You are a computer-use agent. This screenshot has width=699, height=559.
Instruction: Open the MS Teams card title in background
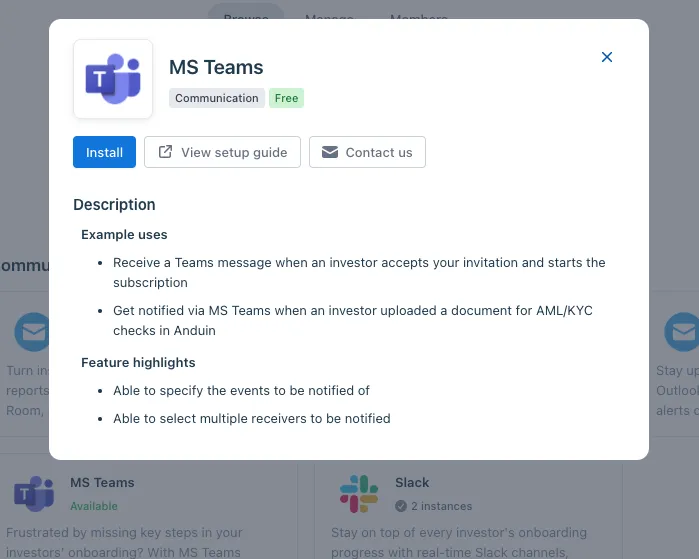point(102,482)
